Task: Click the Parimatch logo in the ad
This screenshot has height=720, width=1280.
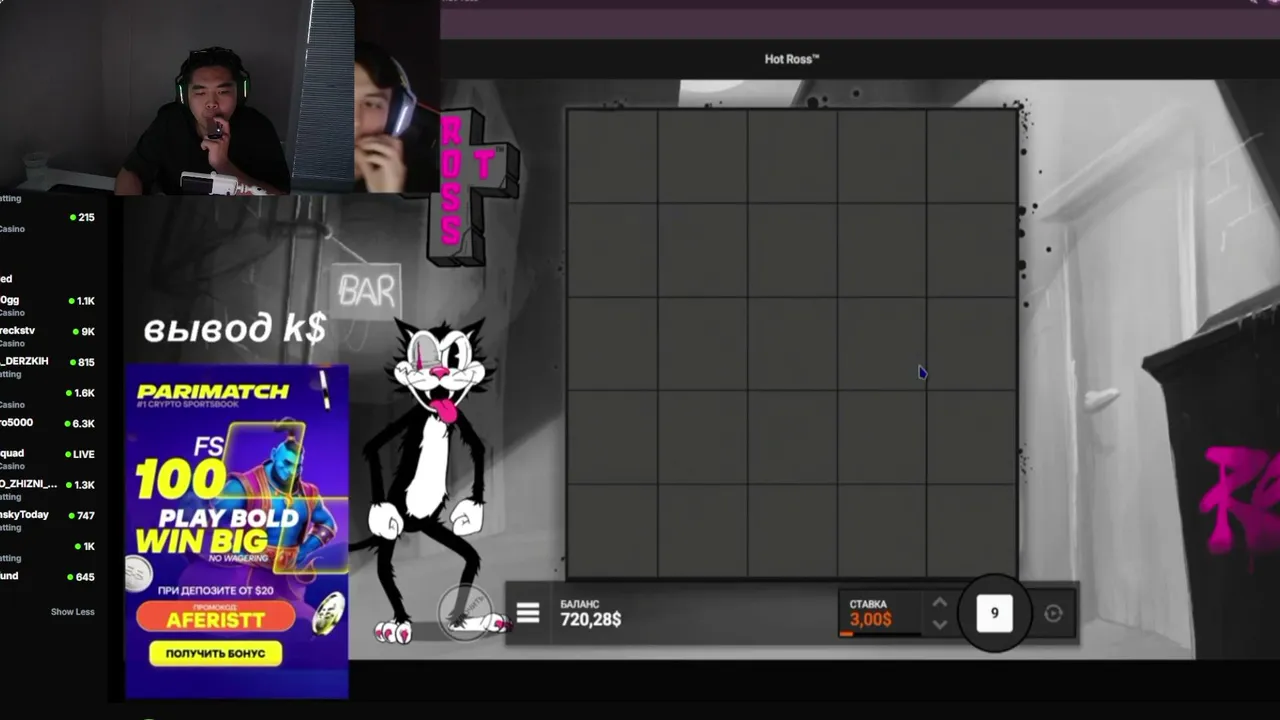Action: click(213, 392)
